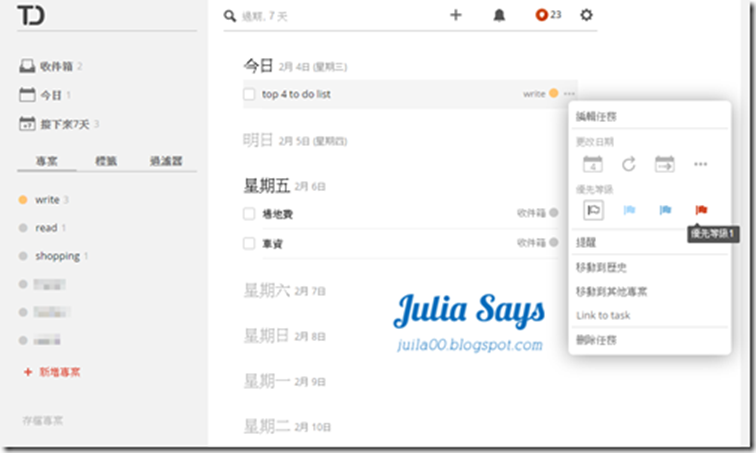Check off the 車資 task
Viewport: 756px width, 453px height.
pyautogui.click(x=249, y=243)
